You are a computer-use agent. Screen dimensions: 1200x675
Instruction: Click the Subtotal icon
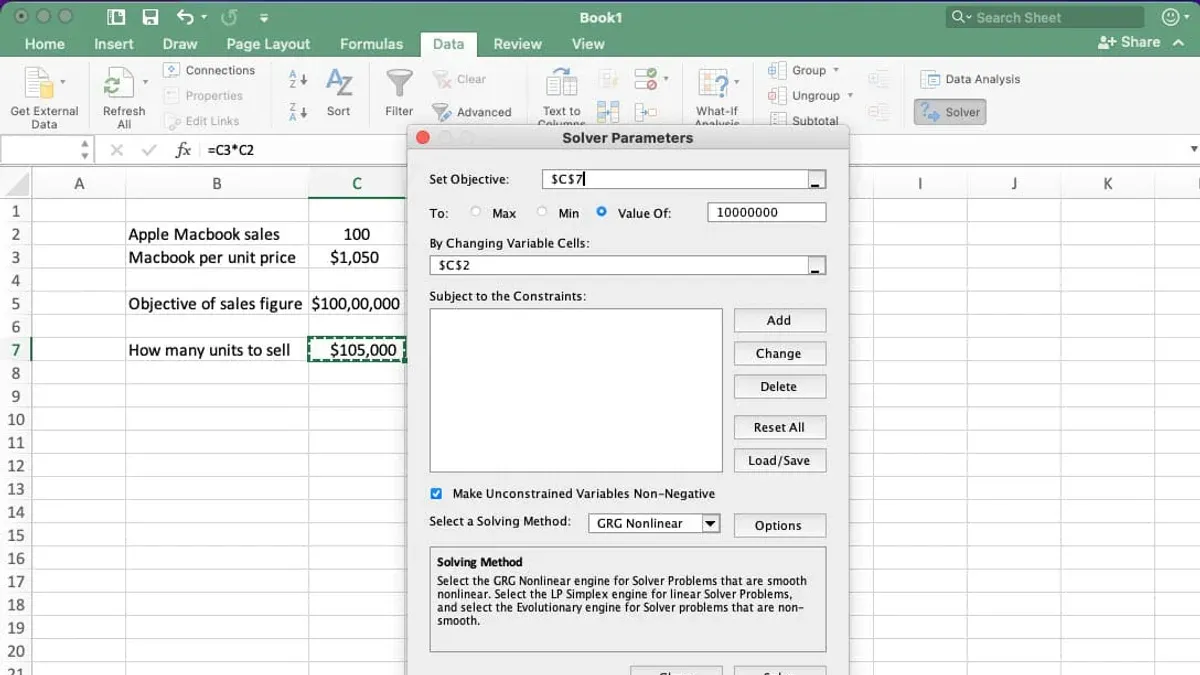pos(777,120)
